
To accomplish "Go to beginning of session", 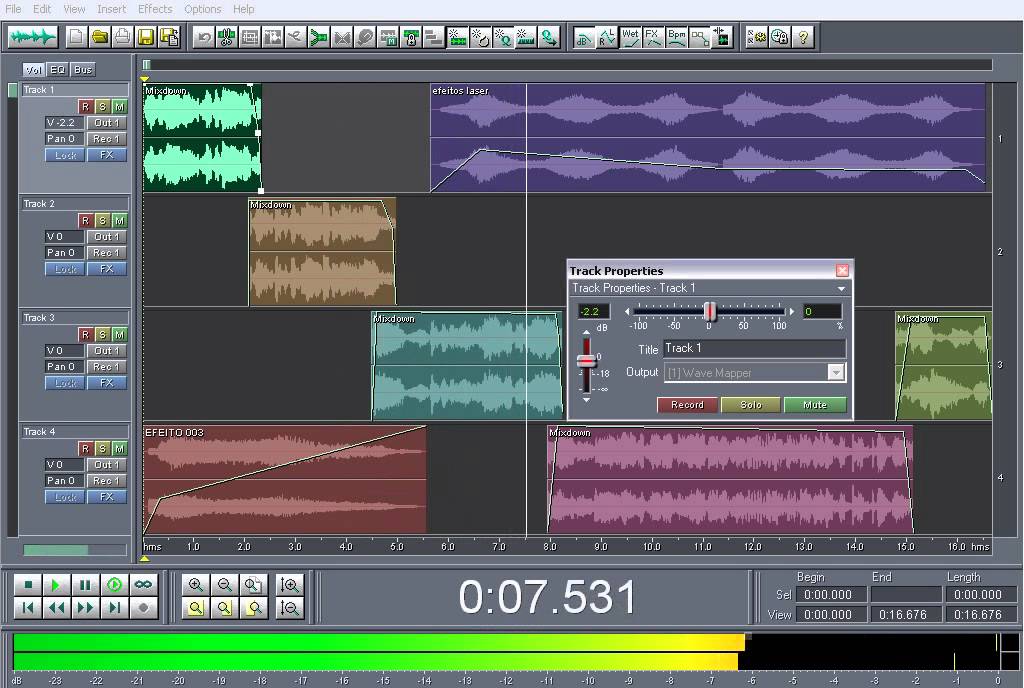I will 27,608.
